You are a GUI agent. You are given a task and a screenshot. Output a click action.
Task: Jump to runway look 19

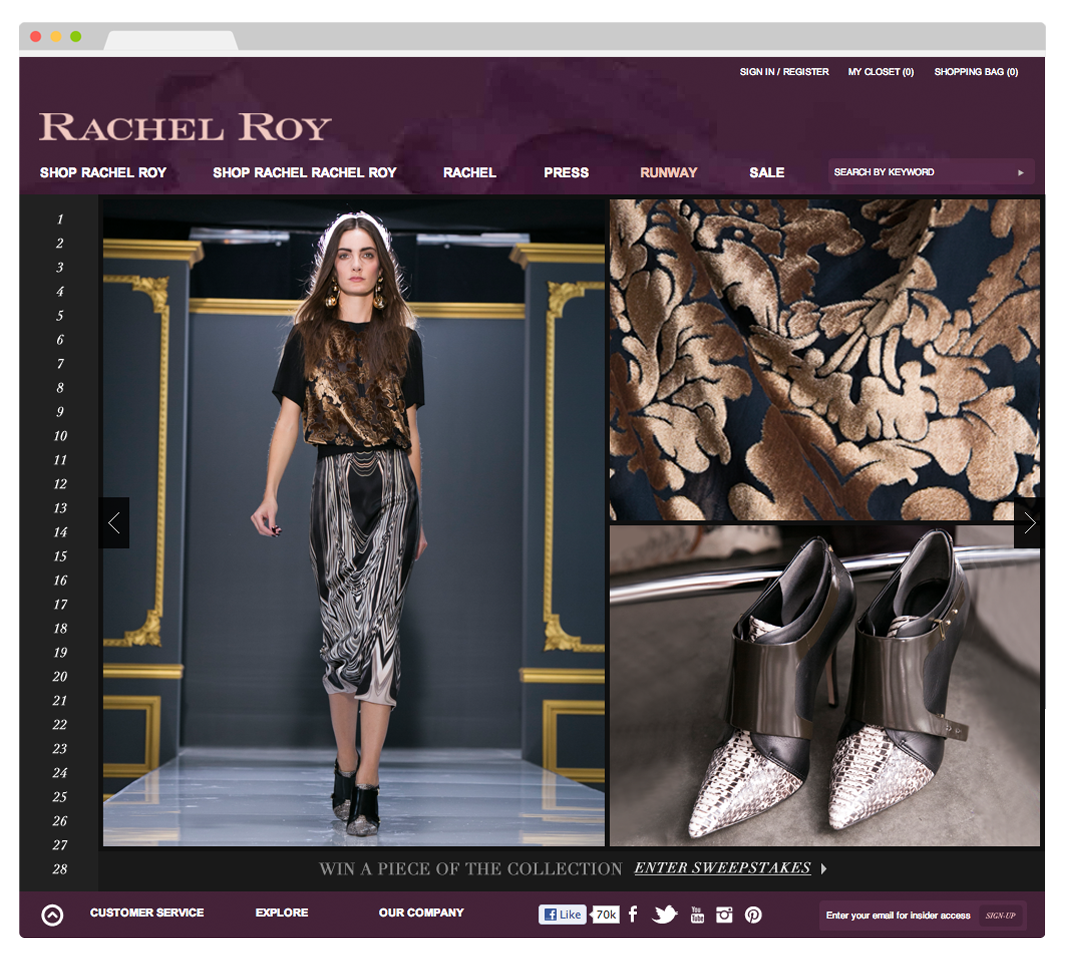coord(60,653)
